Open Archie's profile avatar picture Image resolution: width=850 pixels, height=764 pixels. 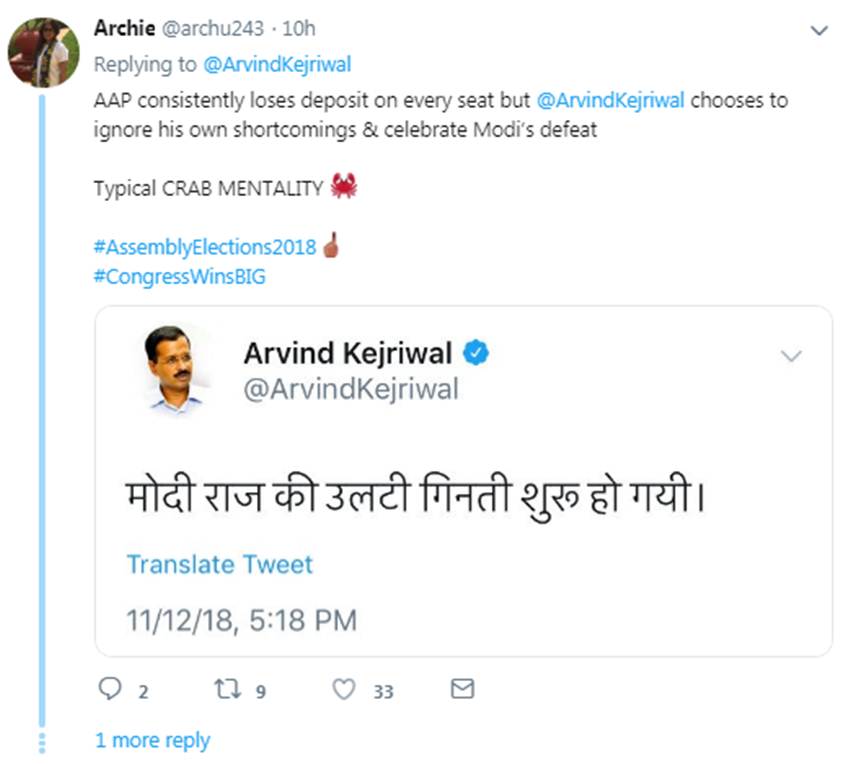43,52
